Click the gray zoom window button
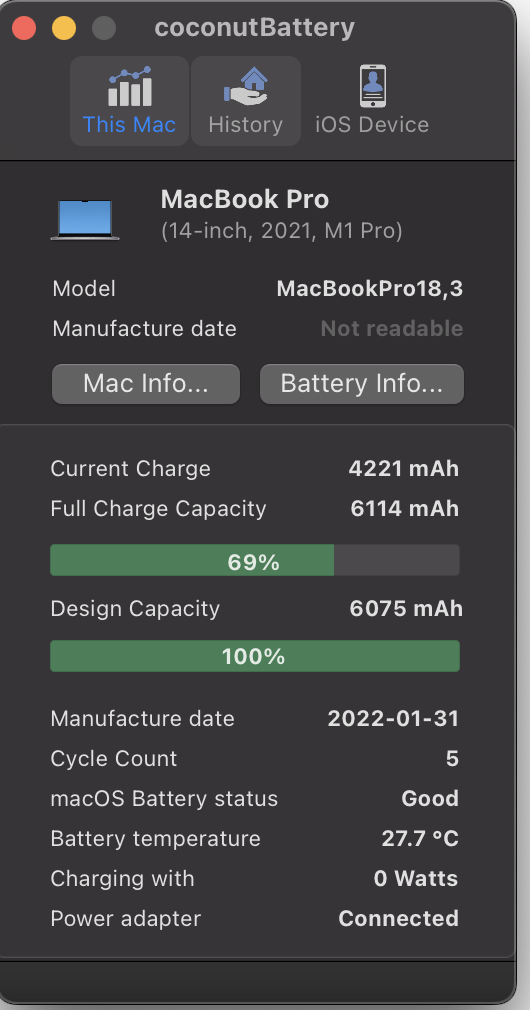Image resolution: width=530 pixels, height=1010 pixels. pos(104,28)
